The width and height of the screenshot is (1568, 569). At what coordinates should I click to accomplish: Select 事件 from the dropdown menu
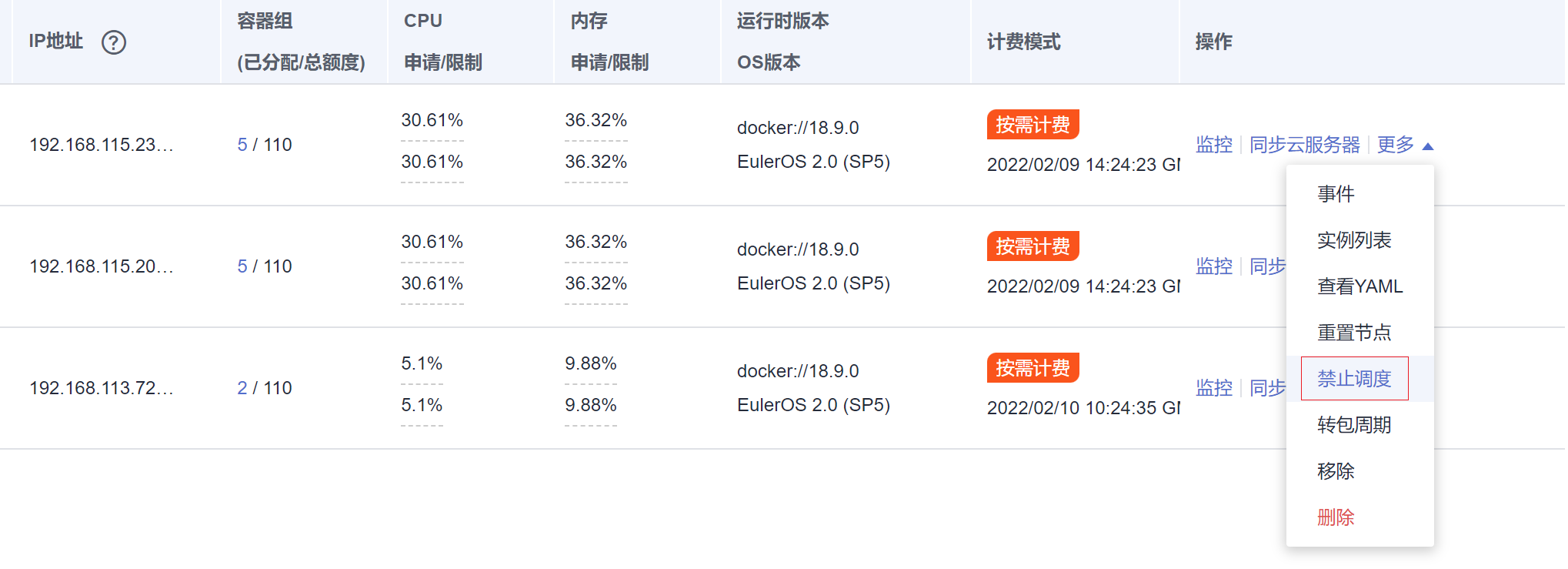point(1336,194)
